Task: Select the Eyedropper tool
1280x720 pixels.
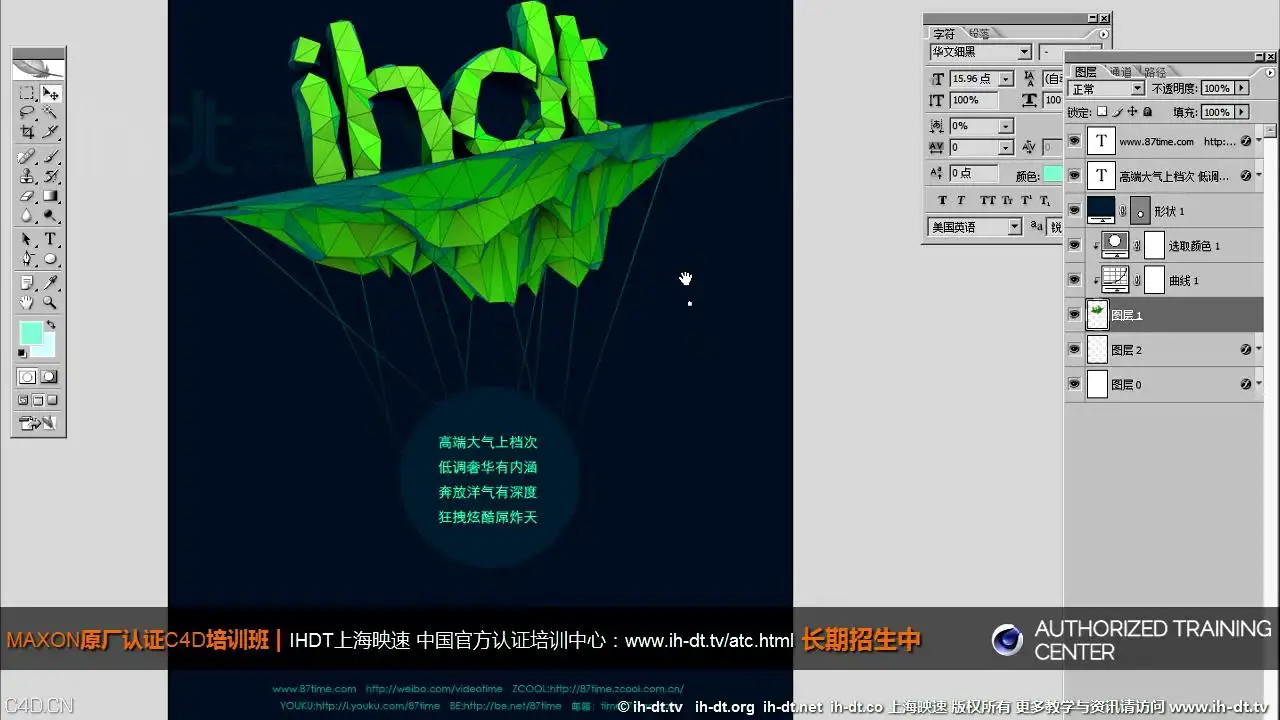Action: 50,283
